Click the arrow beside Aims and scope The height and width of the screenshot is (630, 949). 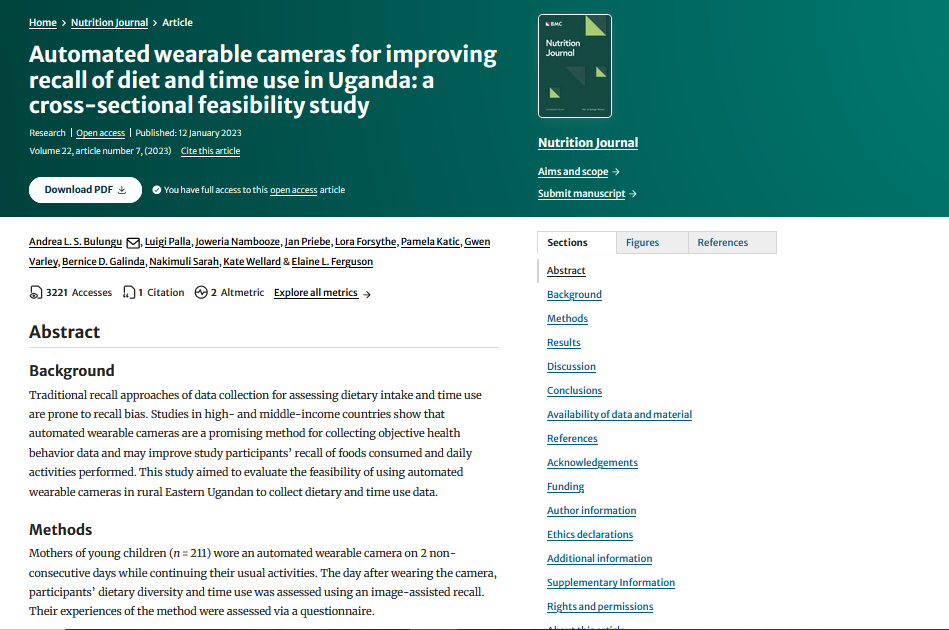616,172
